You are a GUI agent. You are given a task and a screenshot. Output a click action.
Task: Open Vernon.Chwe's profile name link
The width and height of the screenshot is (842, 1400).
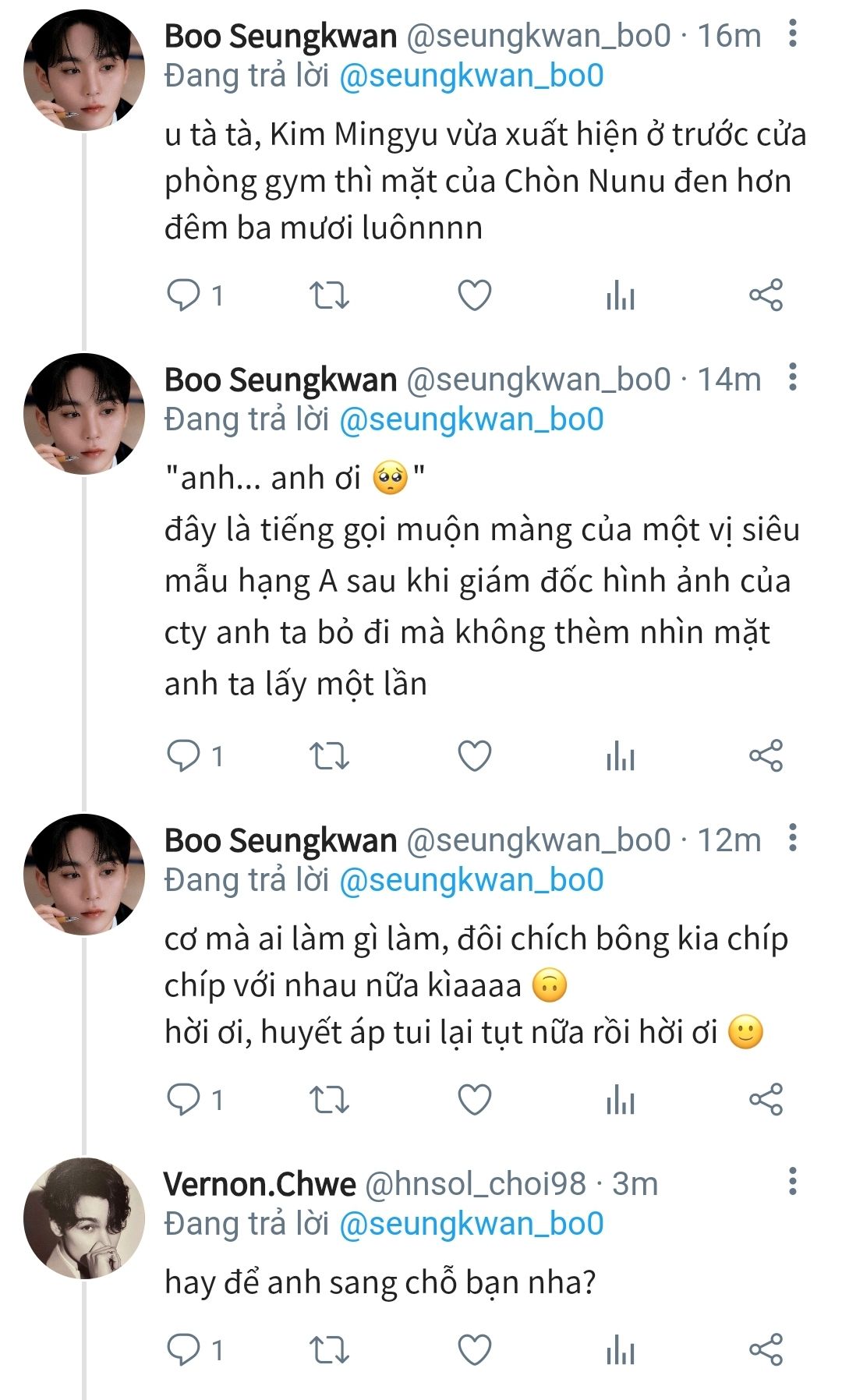260,1183
